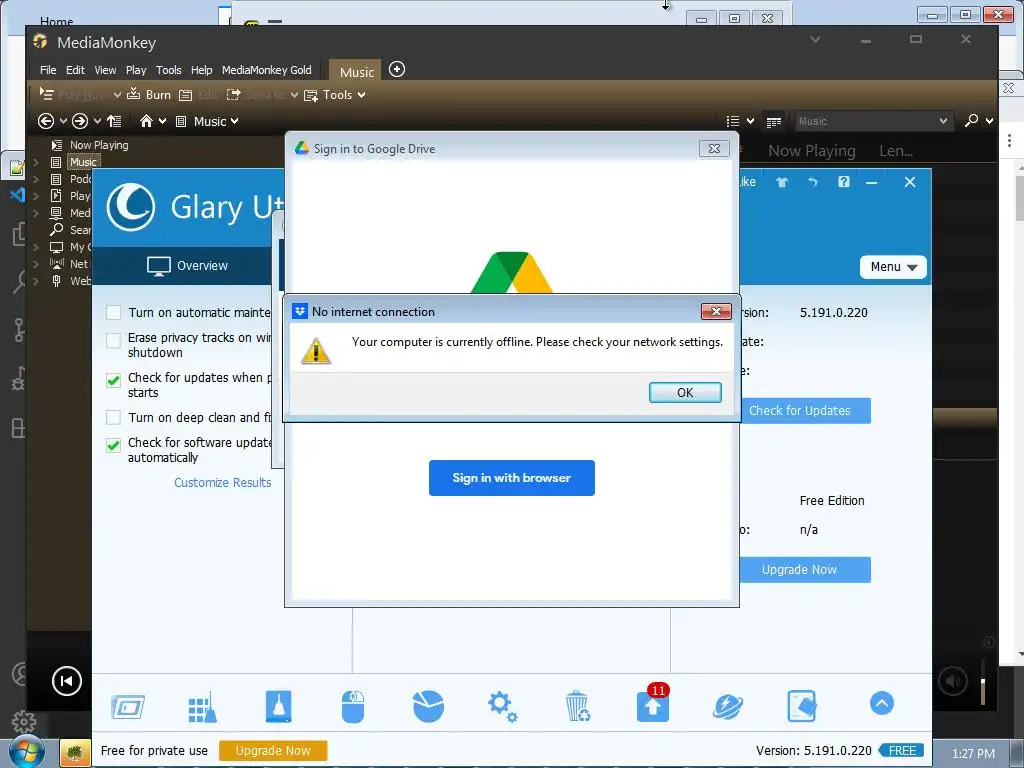Click the previous track playback button
The width and height of the screenshot is (1024, 768).
67,681
